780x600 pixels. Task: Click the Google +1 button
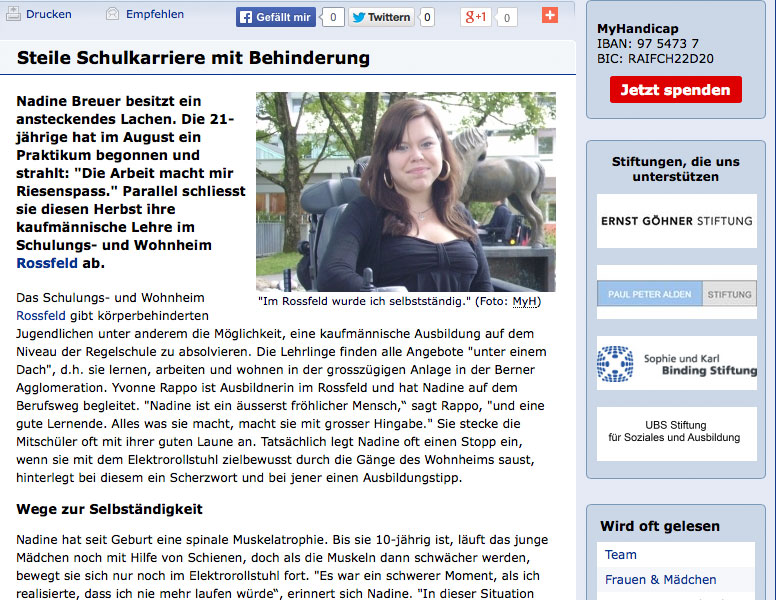pos(476,17)
